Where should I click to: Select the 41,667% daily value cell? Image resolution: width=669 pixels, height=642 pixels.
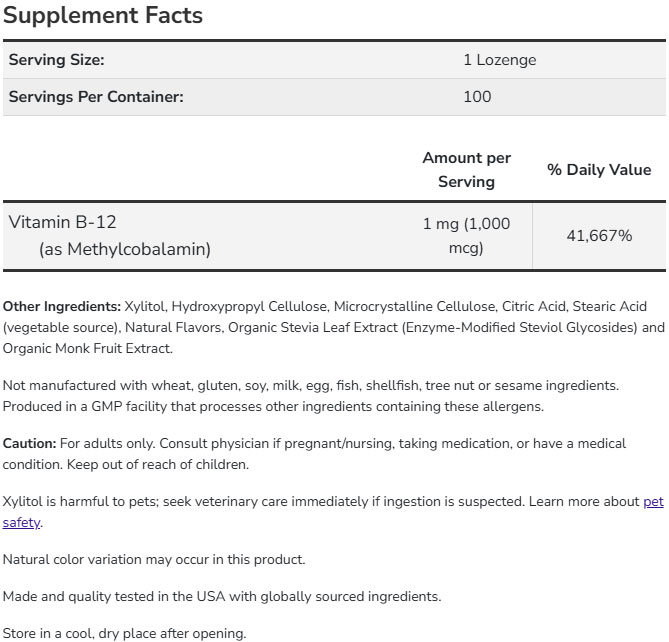[x=598, y=236]
